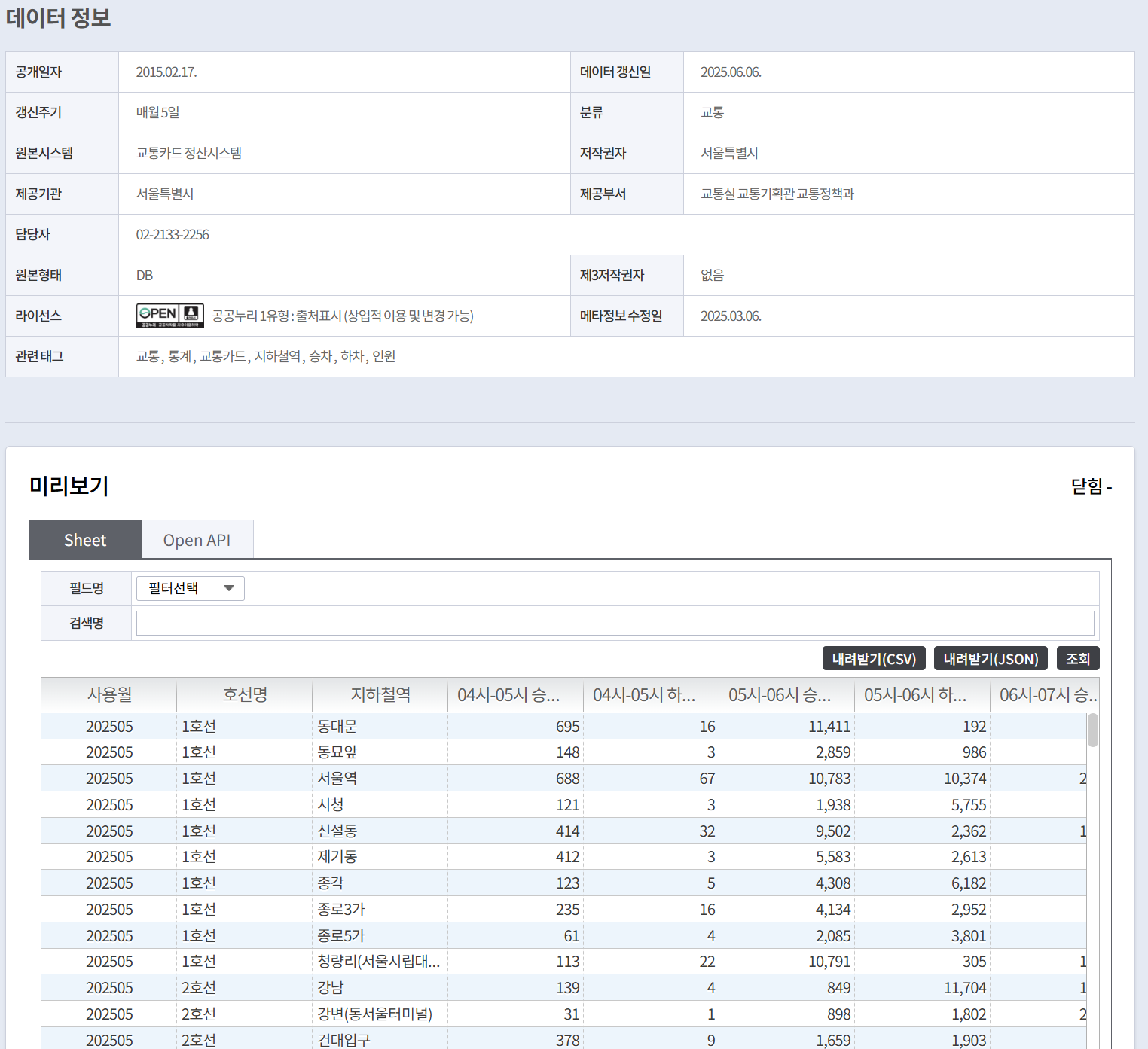This screenshot has height=1049, width=1148.
Task: Select the 강남 station cell
Action: point(380,987)
